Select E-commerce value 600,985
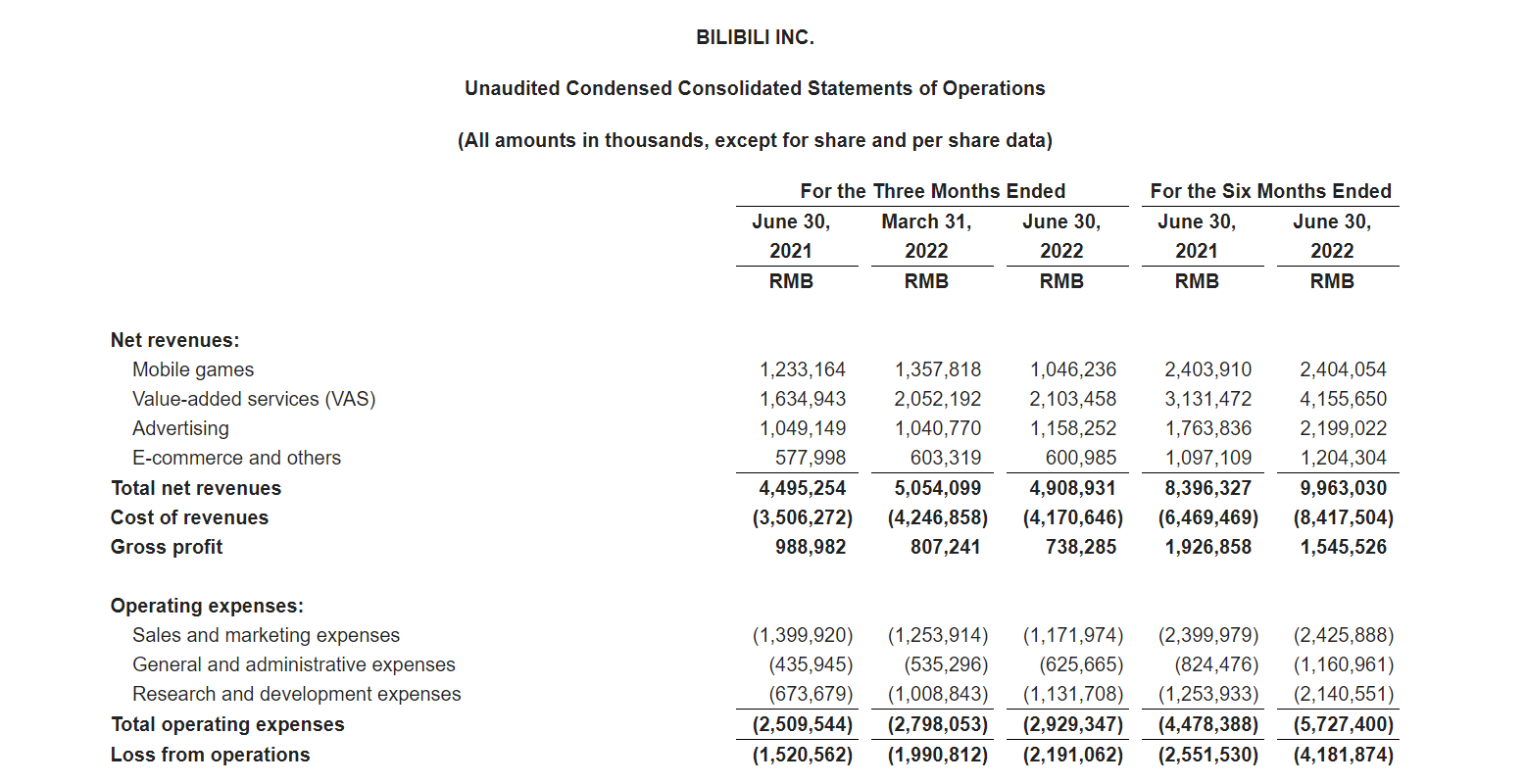This screenshot has width=1526, height=784. click(x=1081, y=458)
